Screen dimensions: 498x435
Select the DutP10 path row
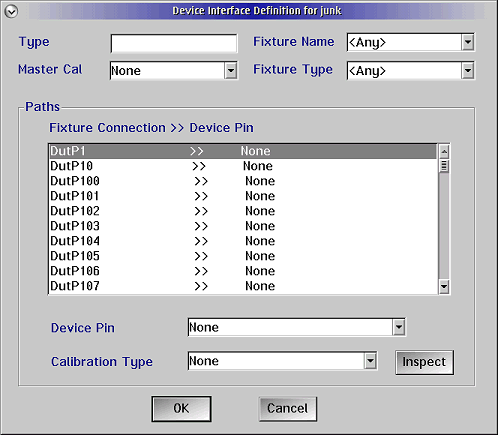tap(243, 166)
